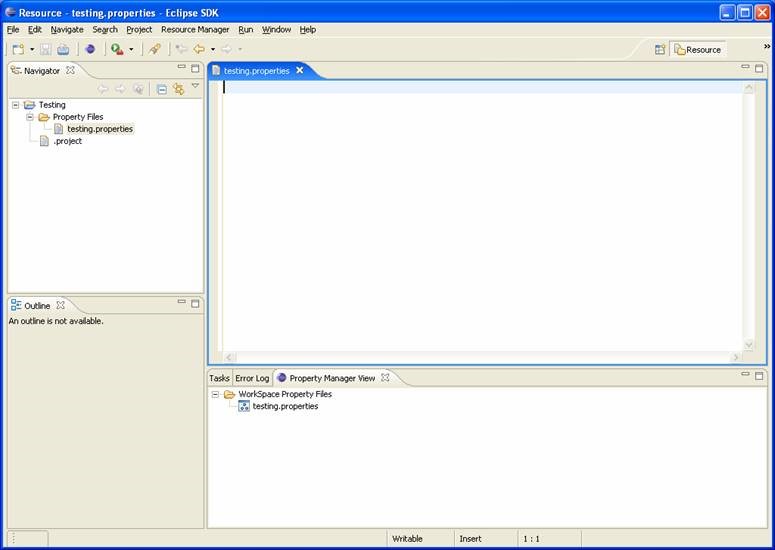Minimize the editor area
Viewport: 775px width, 550px height.
click(x=745, y=67)
